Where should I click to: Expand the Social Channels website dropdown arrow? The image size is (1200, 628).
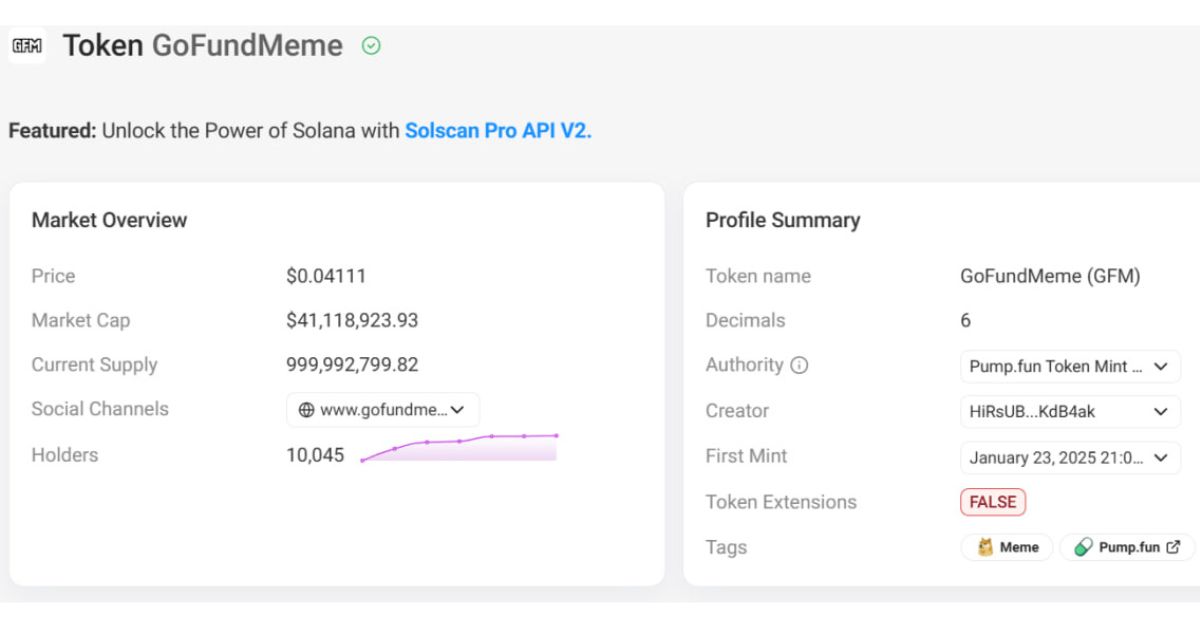(x=457, y=410)
